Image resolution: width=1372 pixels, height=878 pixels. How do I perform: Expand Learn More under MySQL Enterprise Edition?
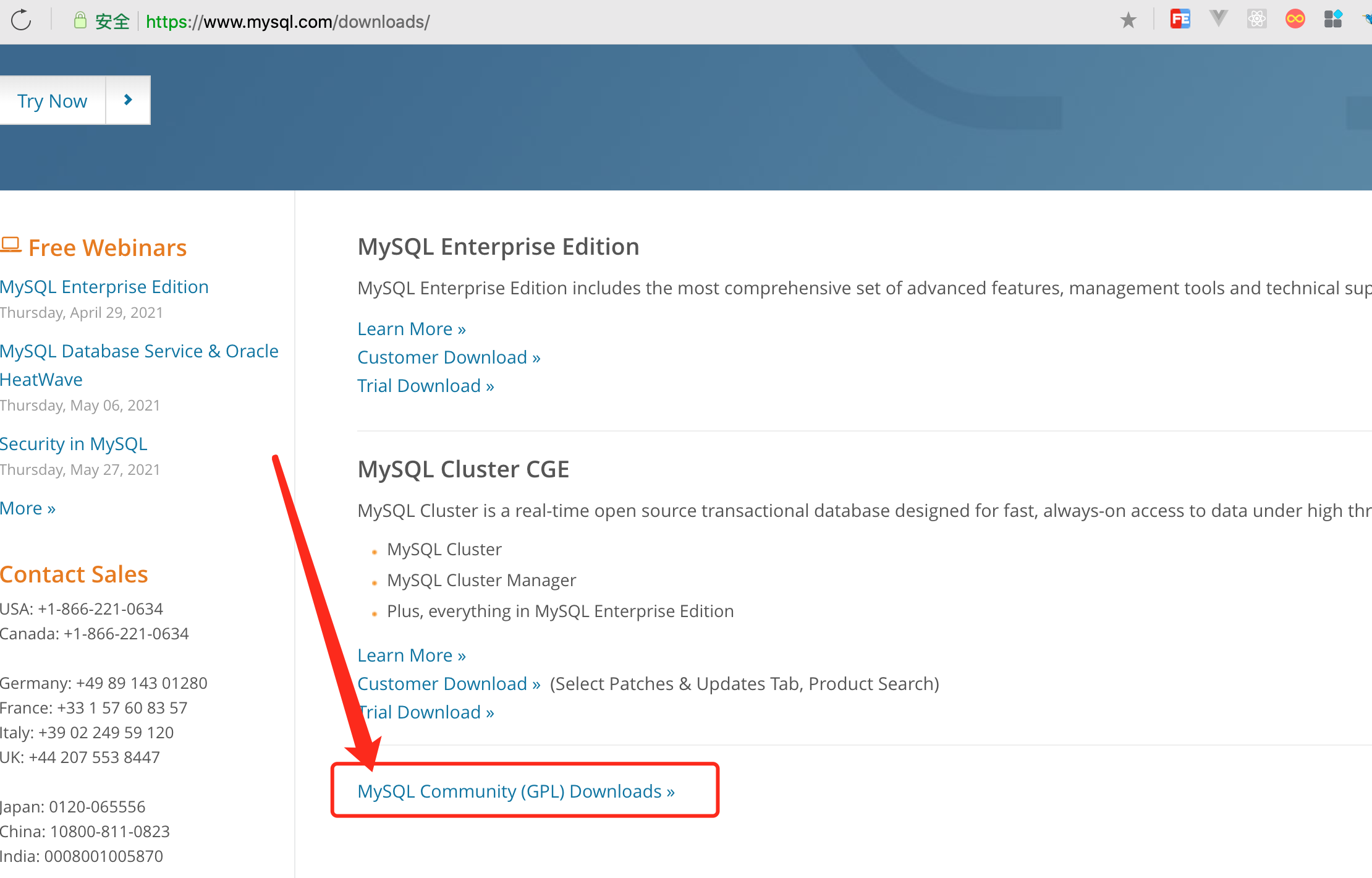[x=411, y=328]
